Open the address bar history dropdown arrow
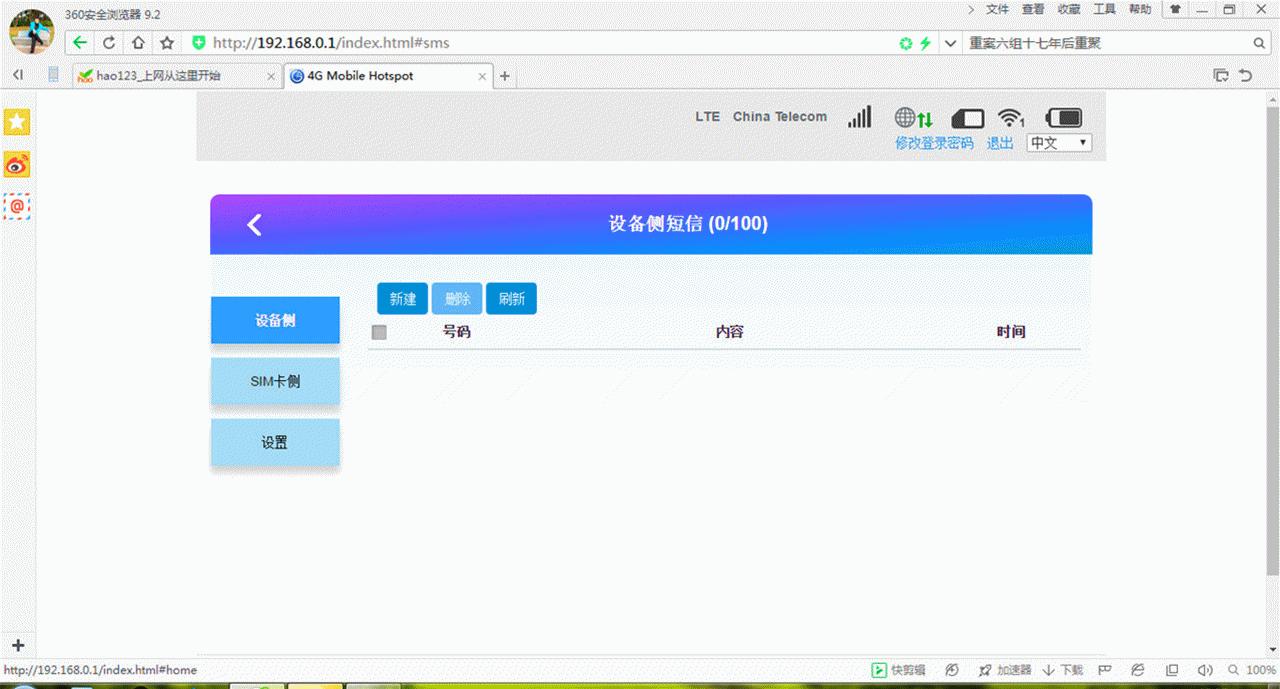Screen dimensions: 1280x689 coord(950,42)
